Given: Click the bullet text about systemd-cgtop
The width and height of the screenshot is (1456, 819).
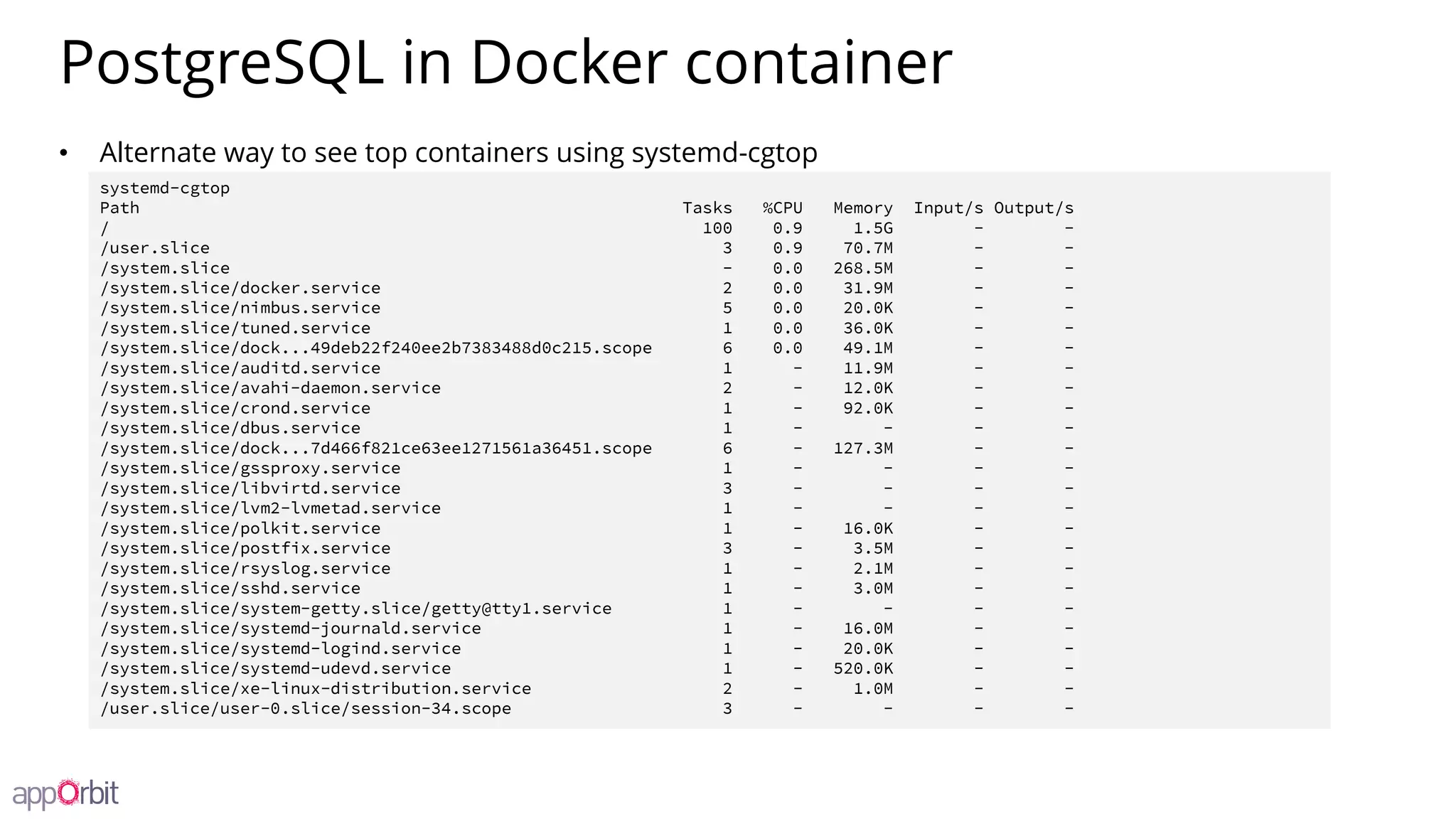Looking at the screenshot, I should (x=459, y=153).
